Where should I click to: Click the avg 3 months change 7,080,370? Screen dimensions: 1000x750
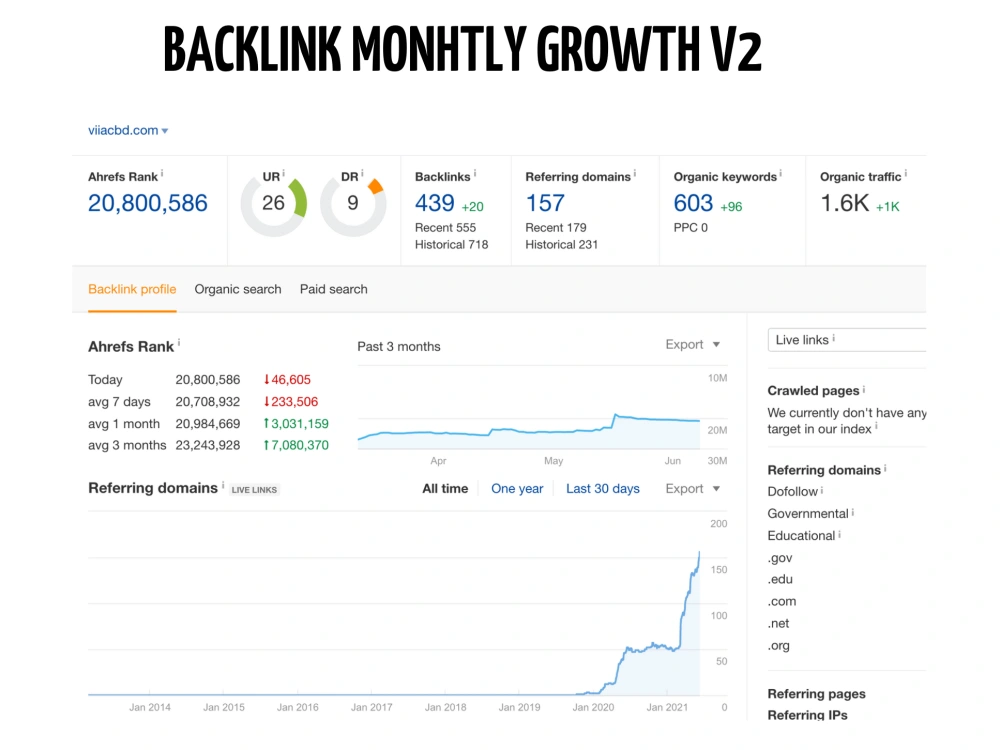coord(296,445)
